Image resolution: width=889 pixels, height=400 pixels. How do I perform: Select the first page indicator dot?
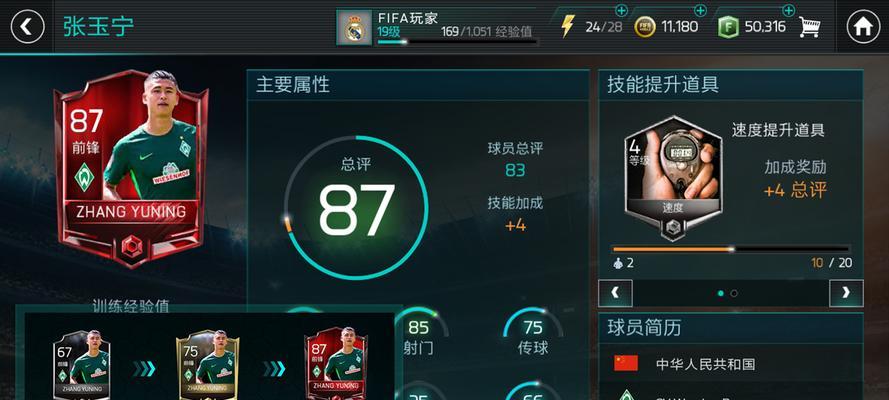(721, 293)
